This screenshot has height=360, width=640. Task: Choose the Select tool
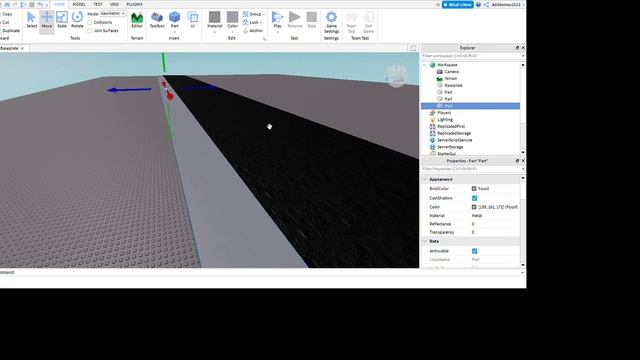tap(31, 20)
